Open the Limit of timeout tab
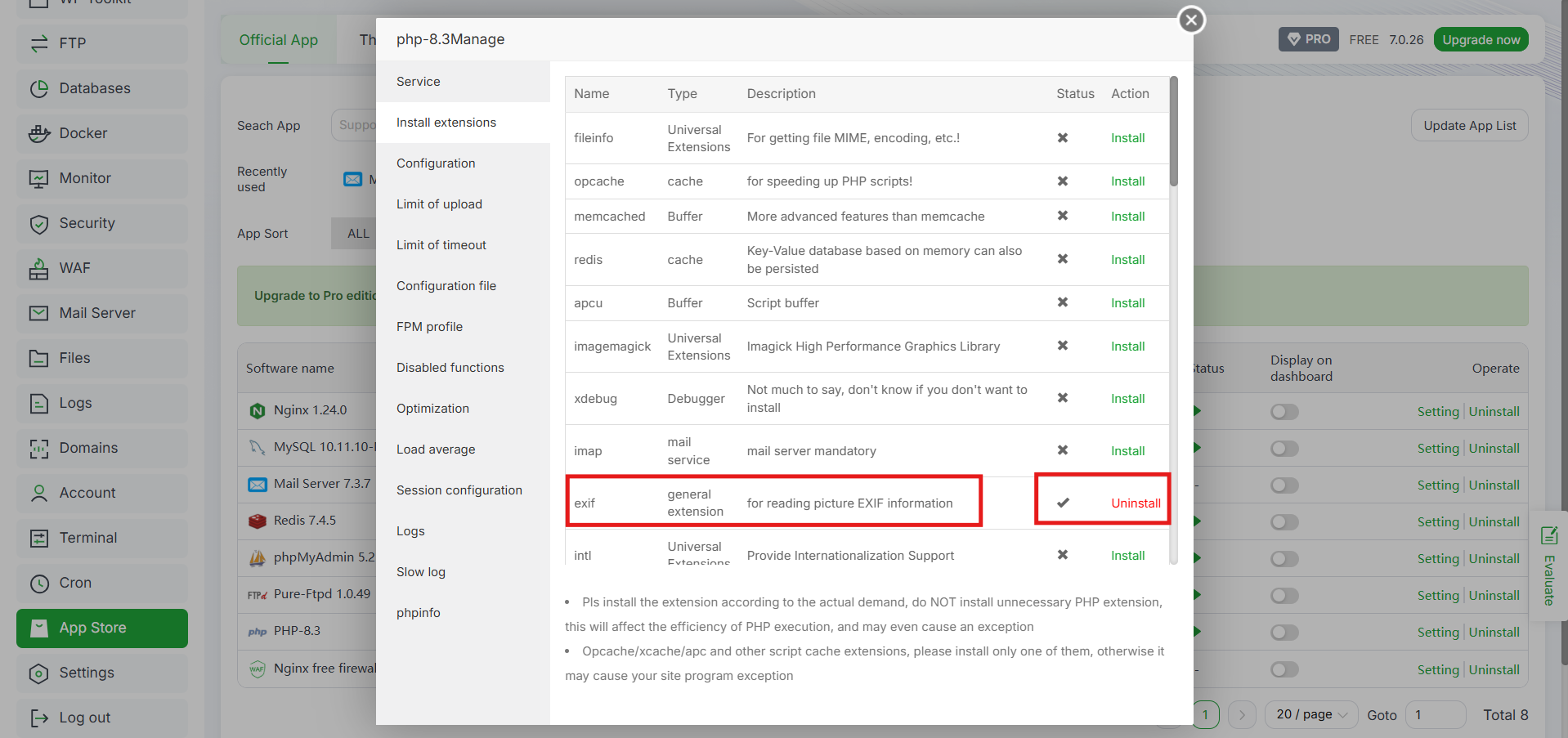The height and width of the screenshot is (738, 1568). pos(463,245)
